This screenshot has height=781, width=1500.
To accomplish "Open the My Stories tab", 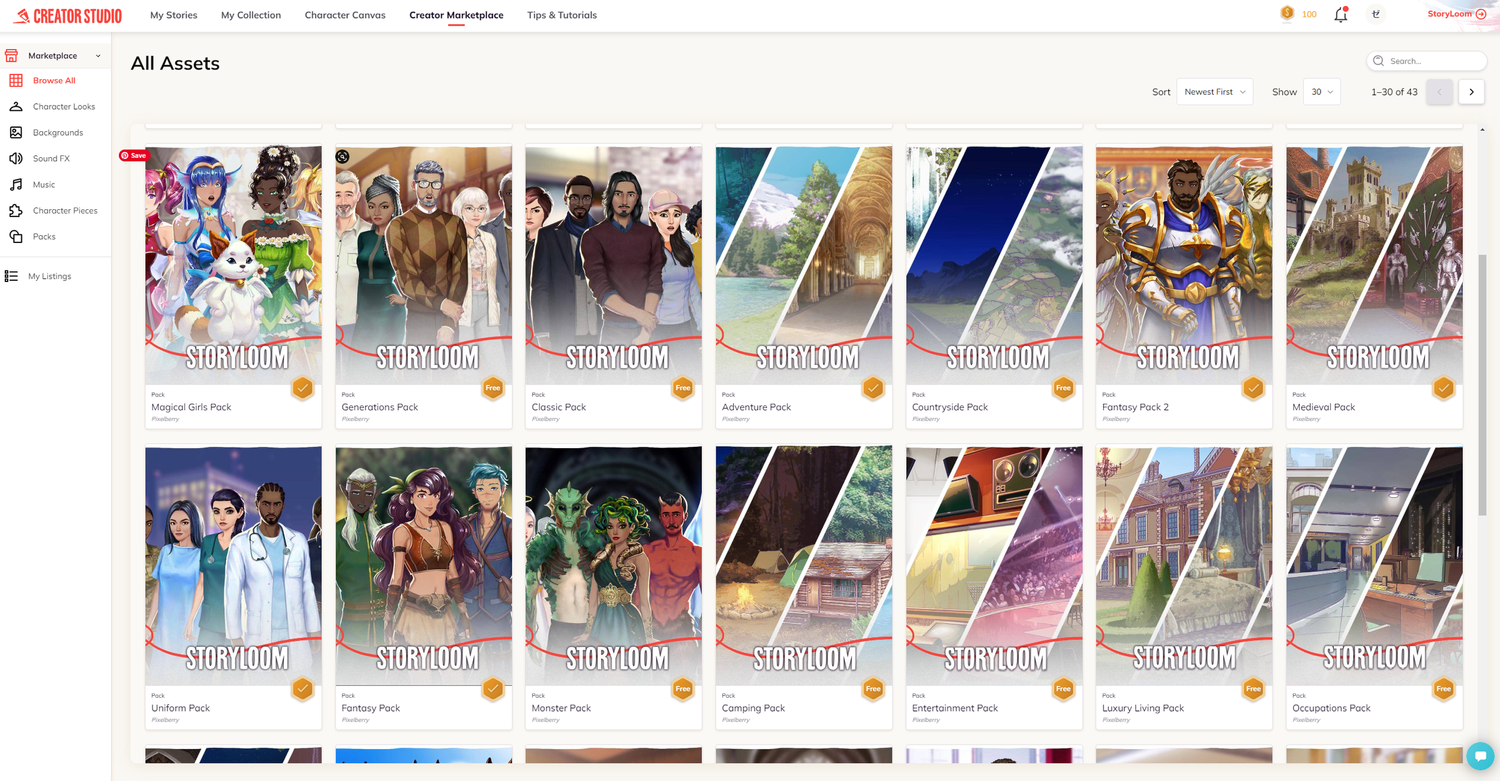I will pyautogui.click(x=174, y=15).
